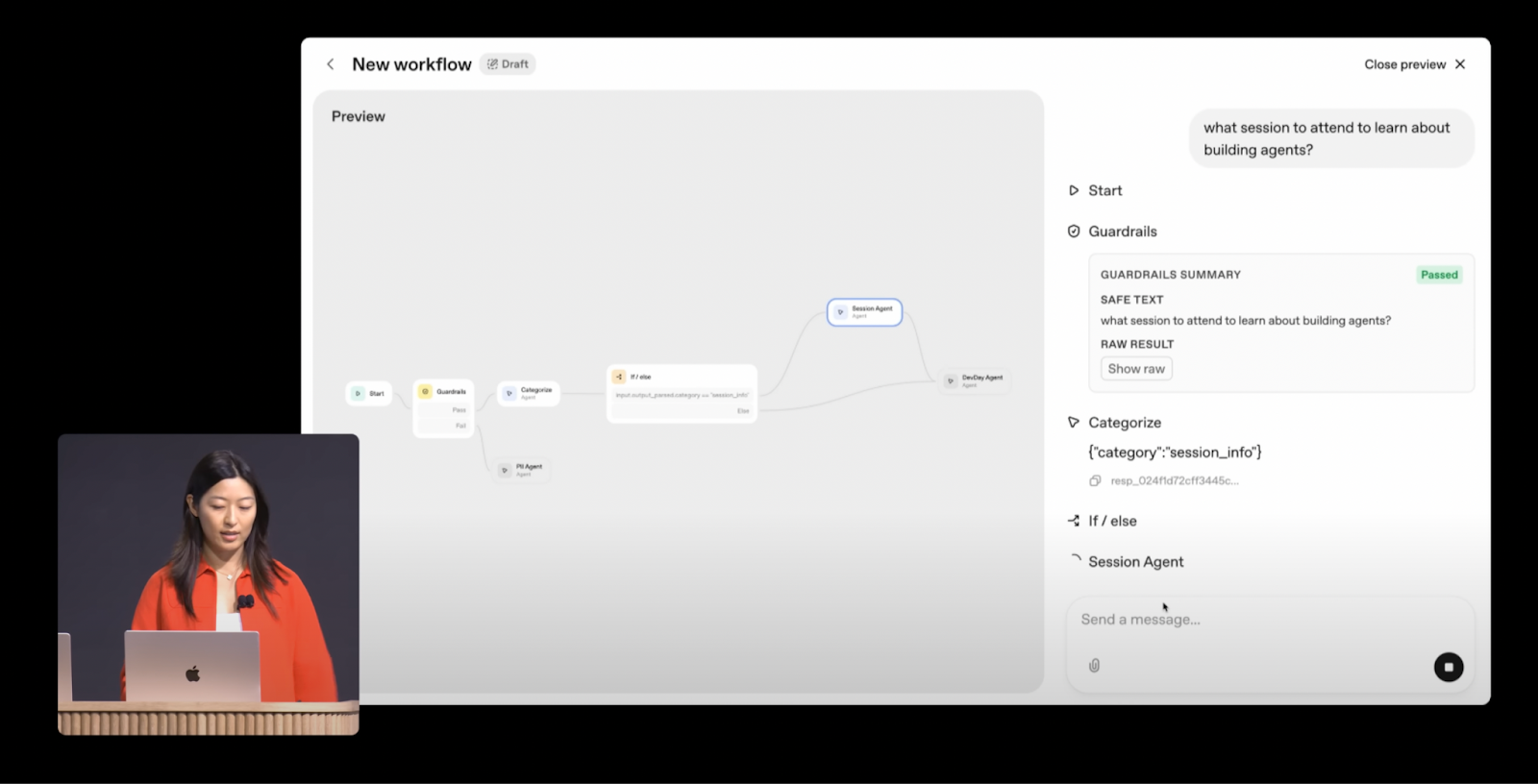
Task: Select the Start node on the canvas
Action: [x=368, y=393]
